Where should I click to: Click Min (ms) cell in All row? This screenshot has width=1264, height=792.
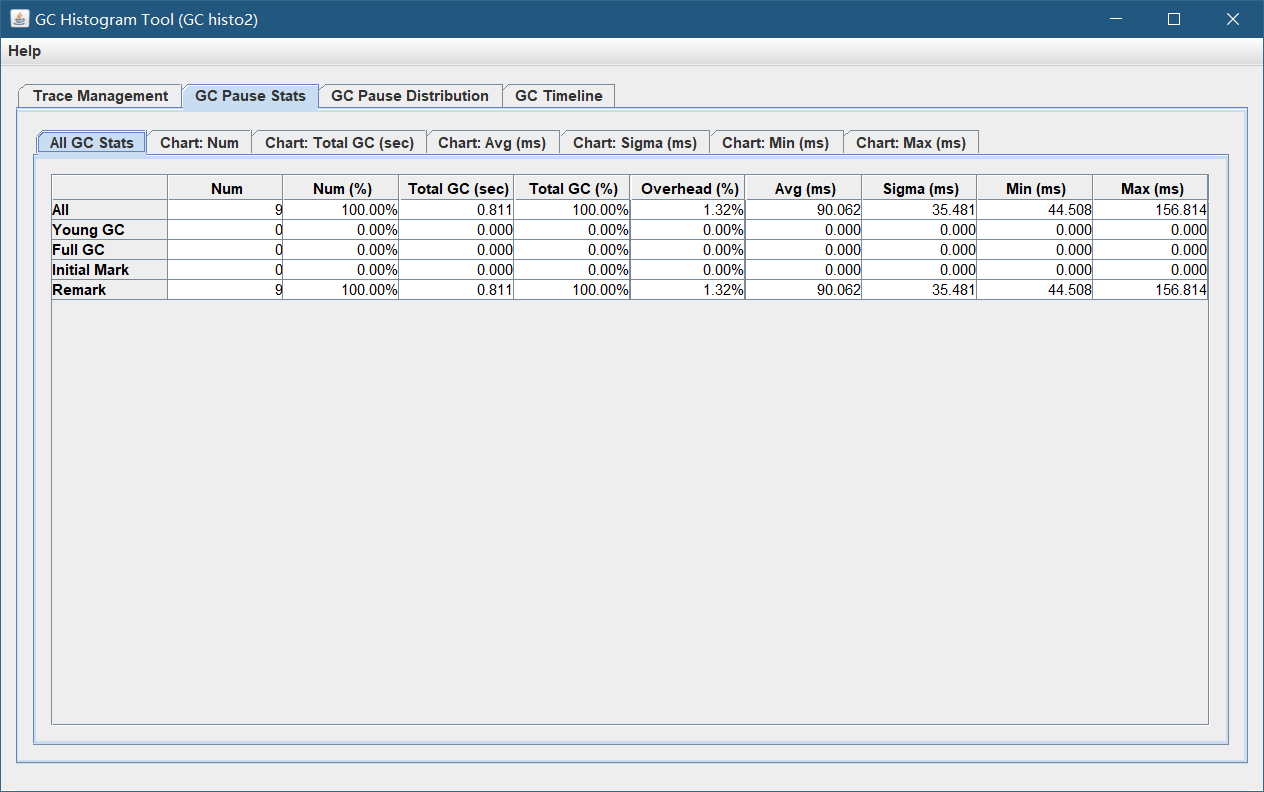1035,210
